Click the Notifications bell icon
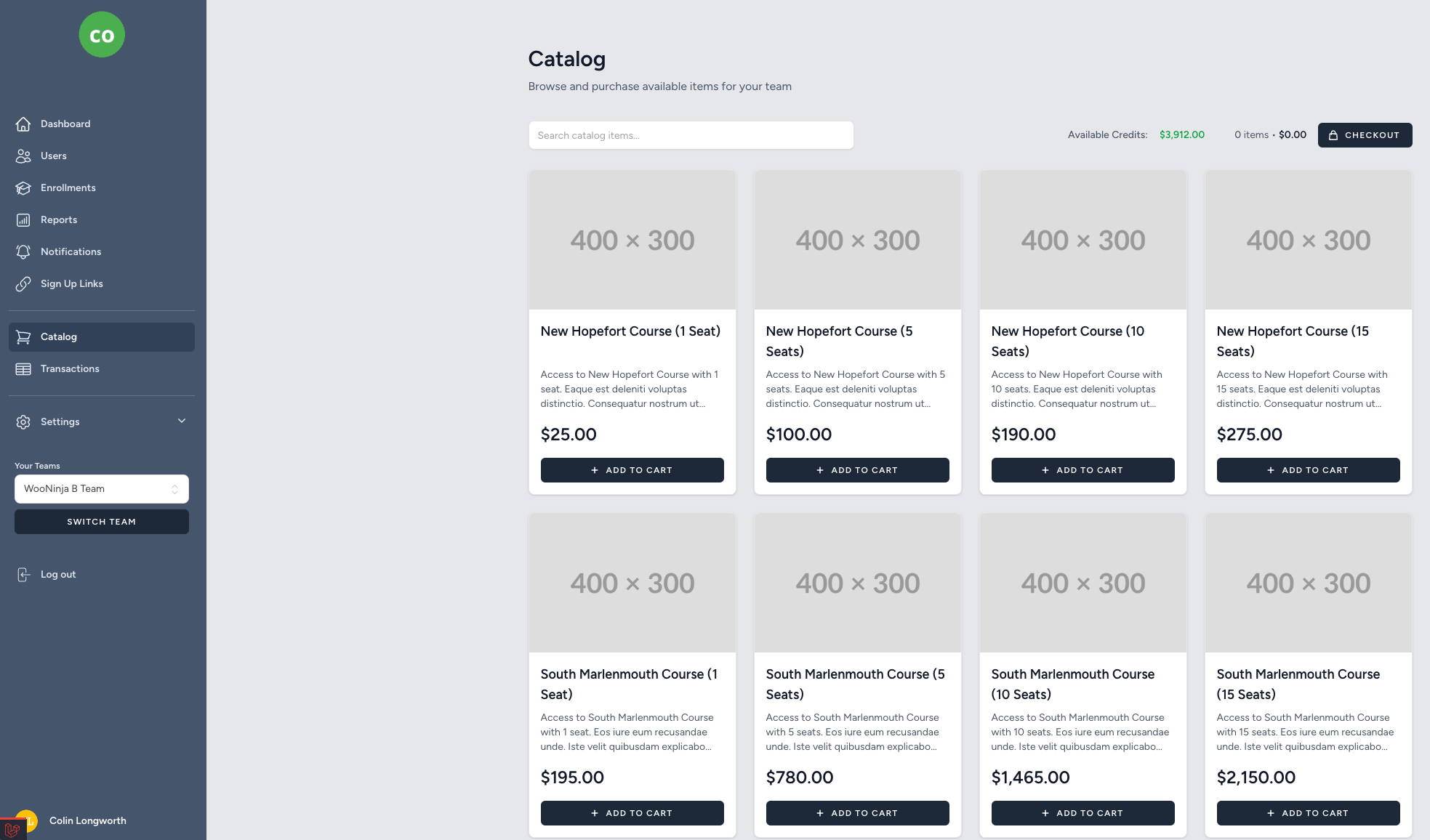 click(x=23, y=252)
